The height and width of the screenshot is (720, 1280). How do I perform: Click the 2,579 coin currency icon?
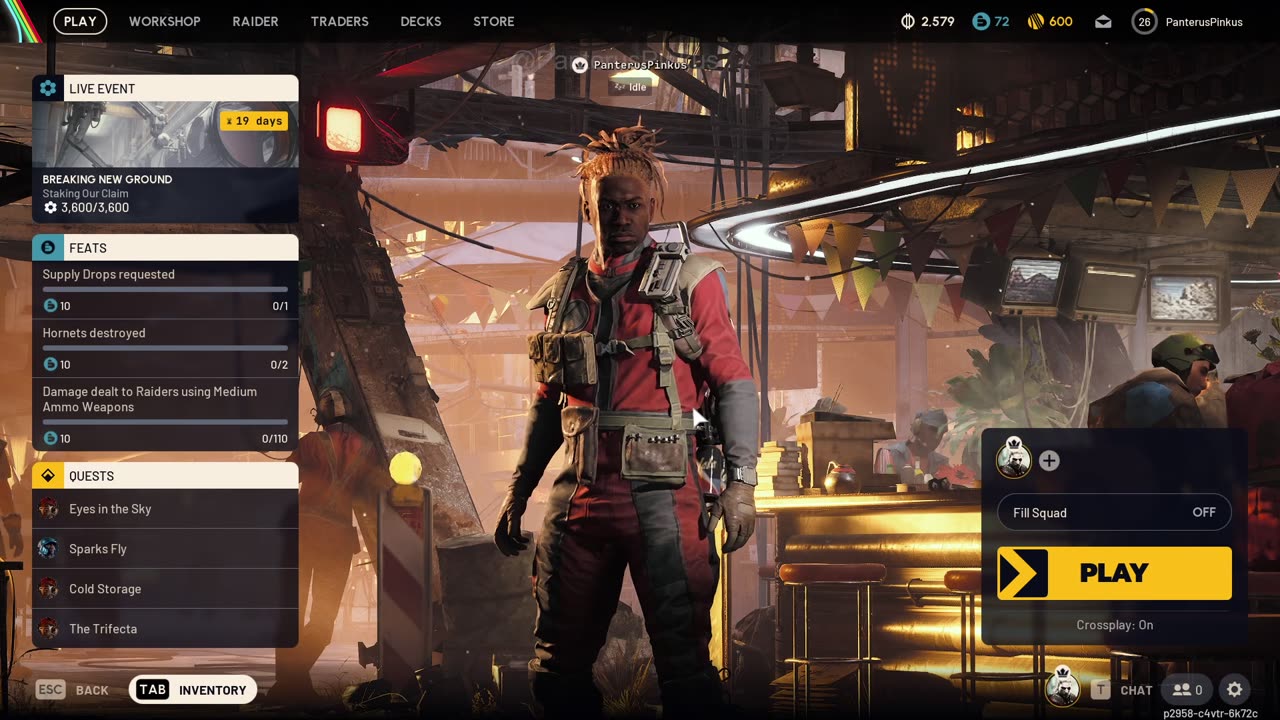coord(908,21)
